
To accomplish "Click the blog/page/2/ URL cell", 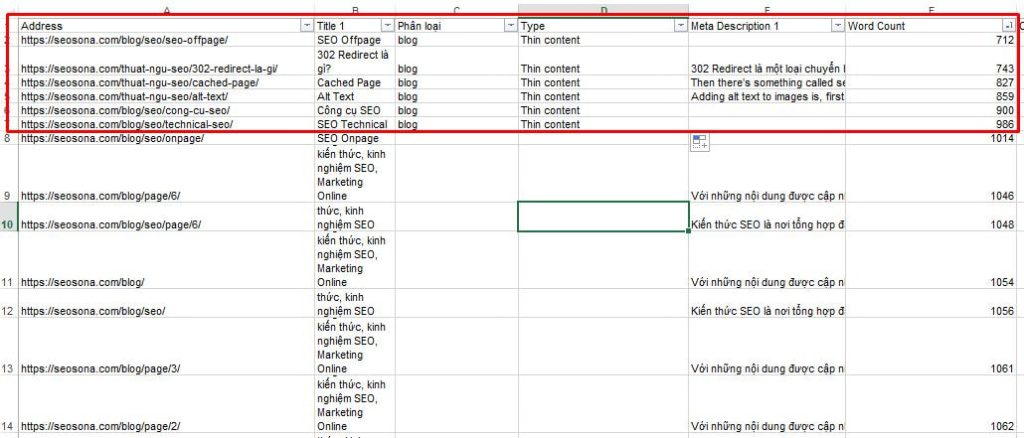I will point(166,403).
